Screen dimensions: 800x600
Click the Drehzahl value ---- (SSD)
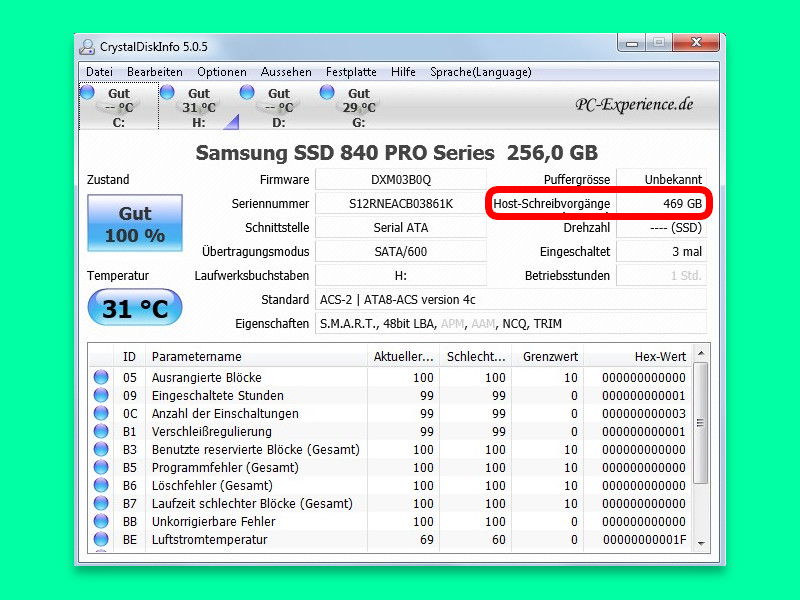[x=661, y=228]
